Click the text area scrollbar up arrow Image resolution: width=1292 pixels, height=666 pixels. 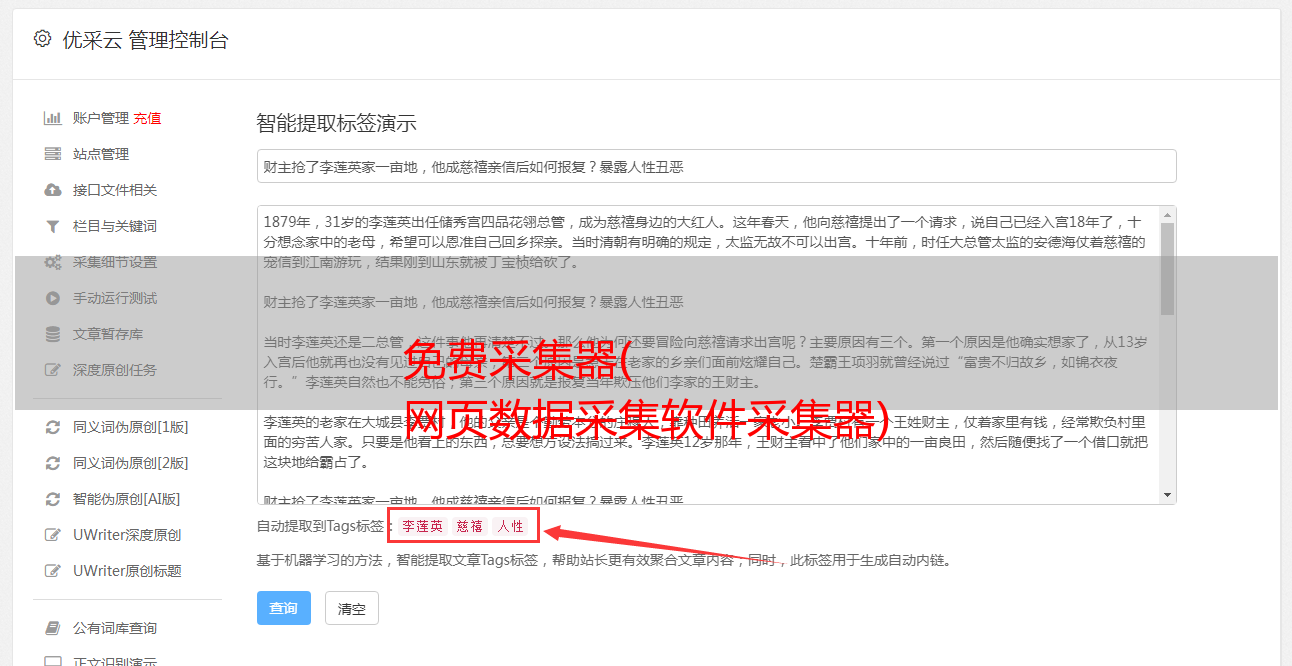click(x=1167, y=215)
